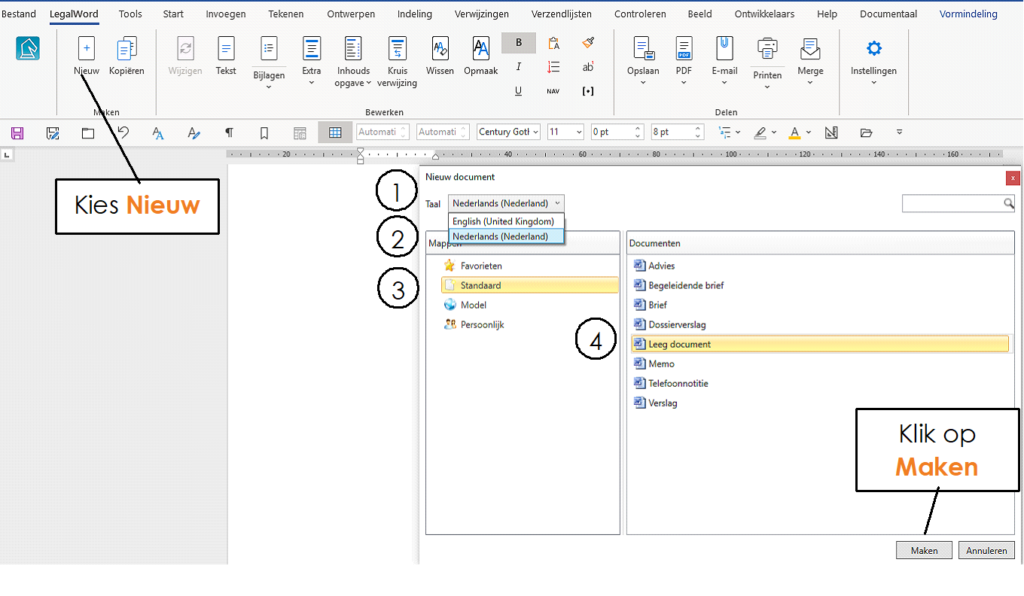Switch to the Tools tab

coord(130,14)
